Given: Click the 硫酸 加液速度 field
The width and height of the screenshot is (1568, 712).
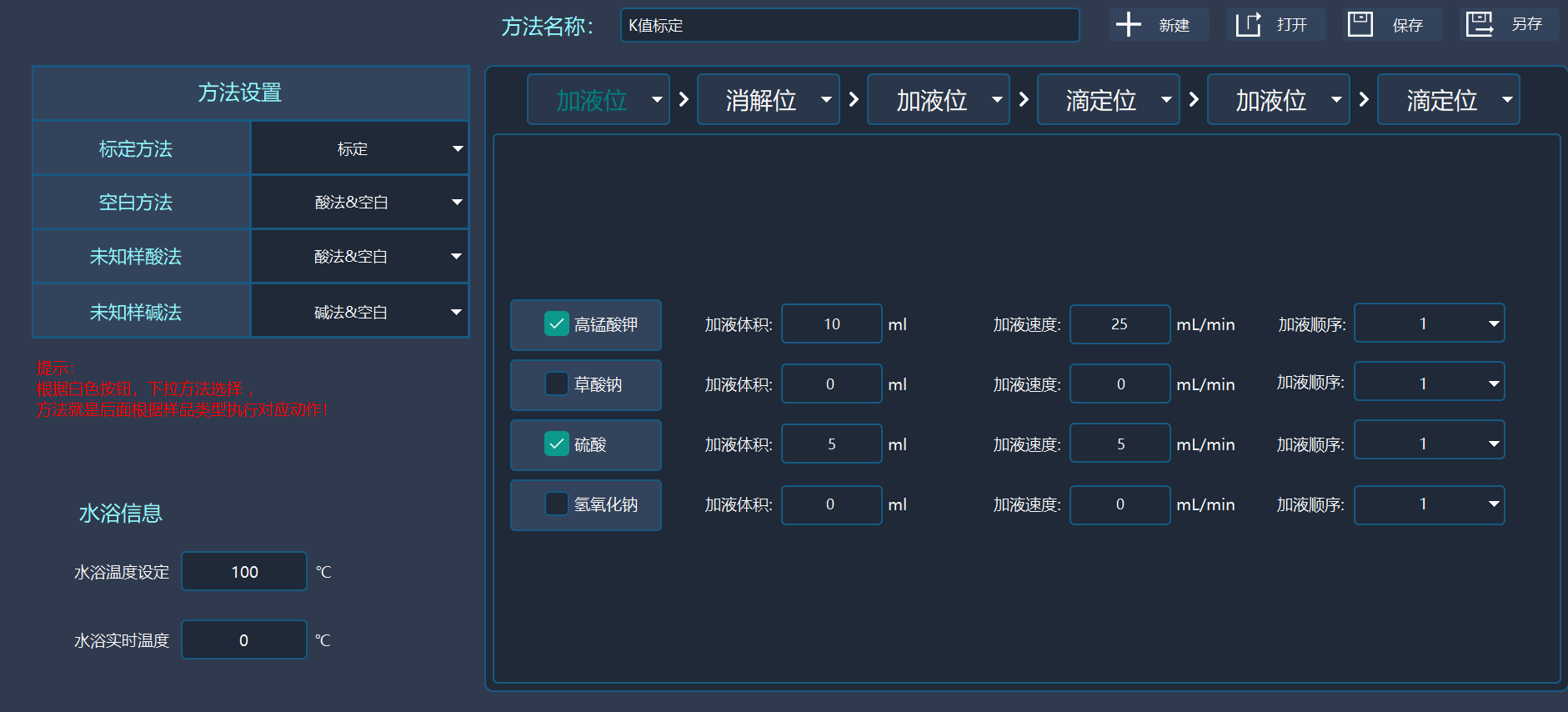Looking at the screenshot, I should (1120, 444).
